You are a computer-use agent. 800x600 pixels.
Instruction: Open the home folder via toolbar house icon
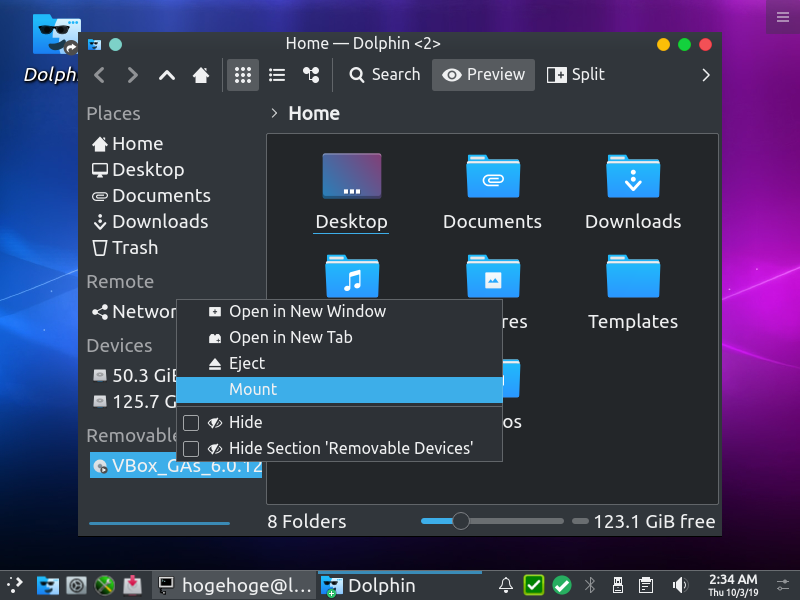pyautogui.click(x=201, y=75)
